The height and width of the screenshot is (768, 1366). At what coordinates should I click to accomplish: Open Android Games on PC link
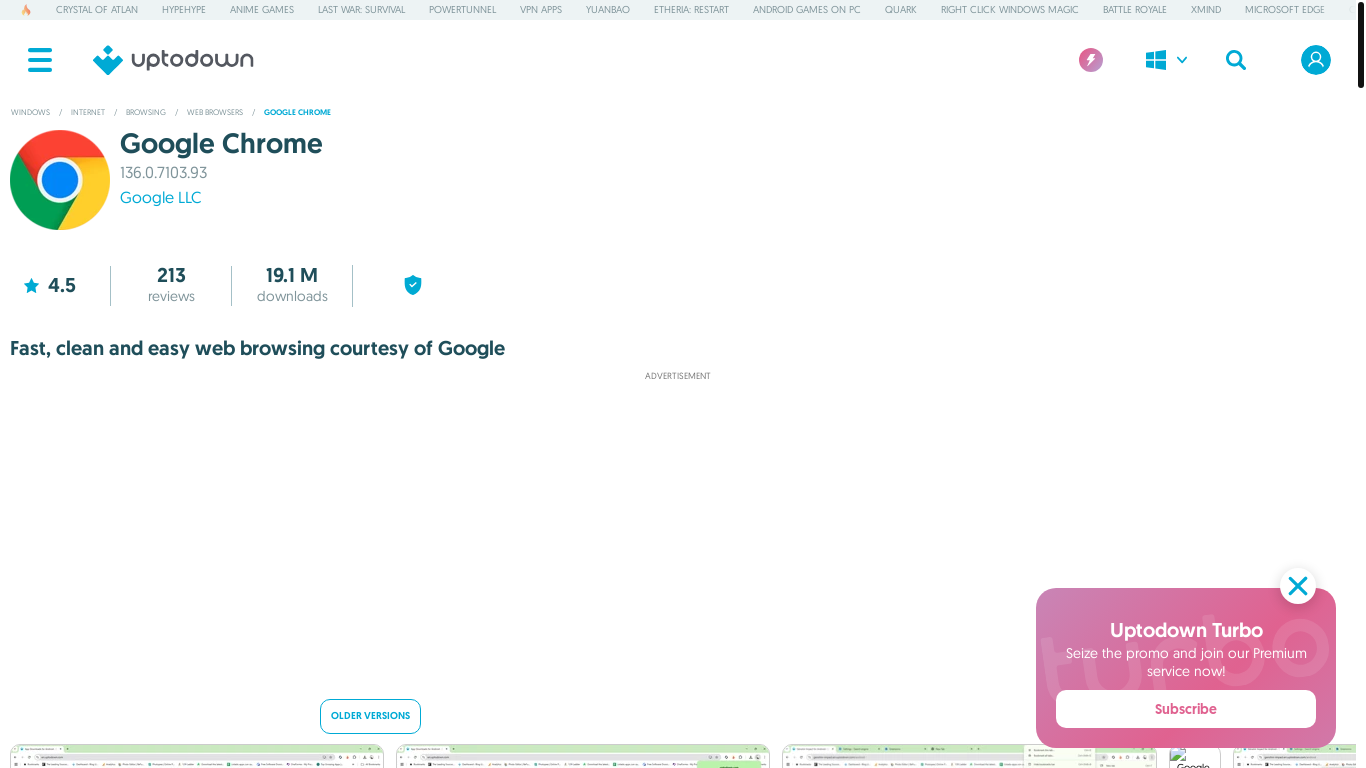(x=806, y=10)
